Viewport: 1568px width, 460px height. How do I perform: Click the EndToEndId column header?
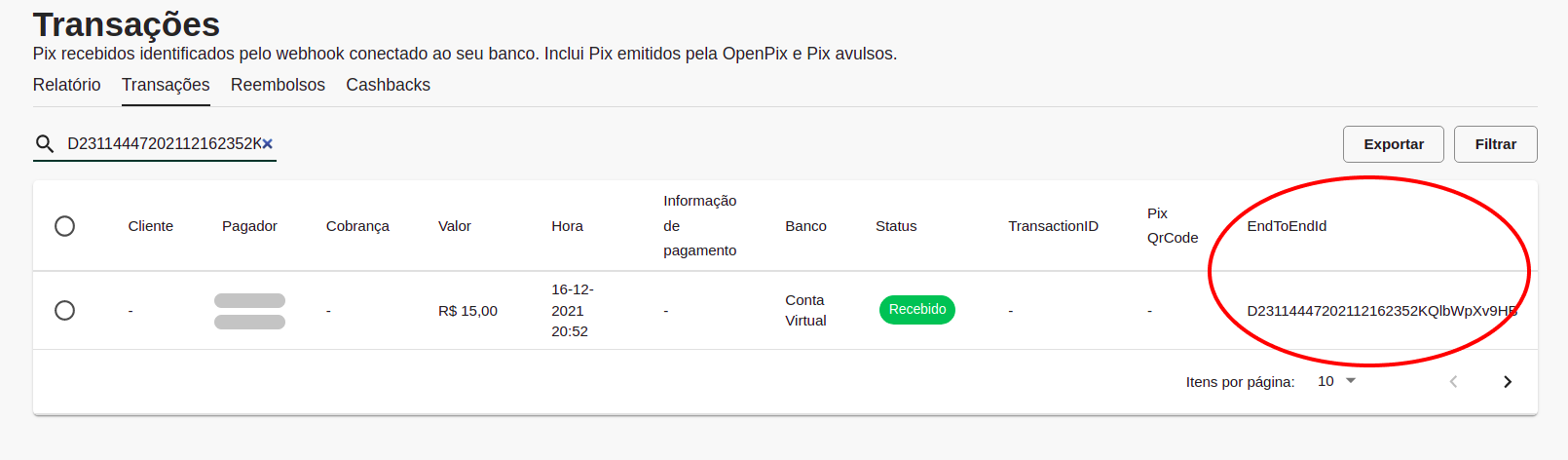(x=1287, y=226)
